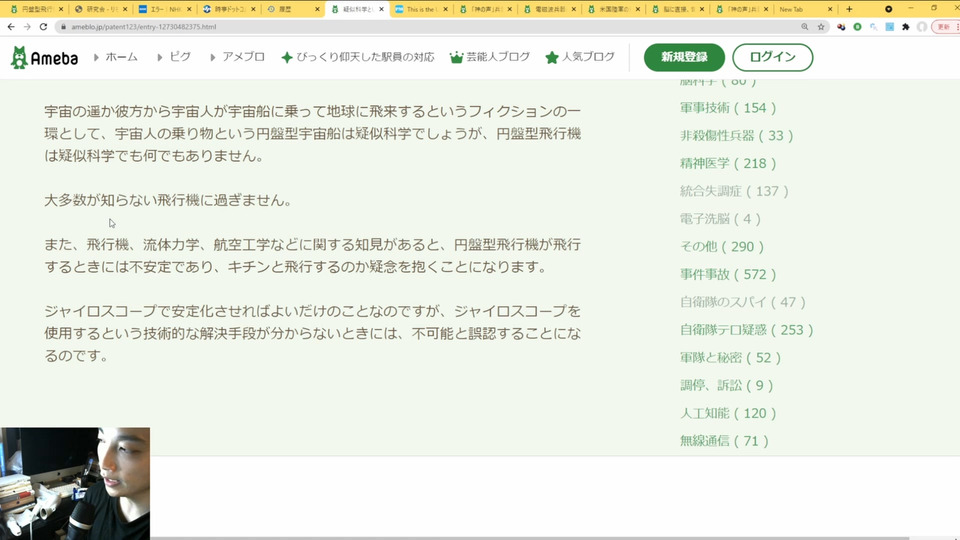Switch to the エラー NHK tab
960x540 pixels.
pos(163,9)
